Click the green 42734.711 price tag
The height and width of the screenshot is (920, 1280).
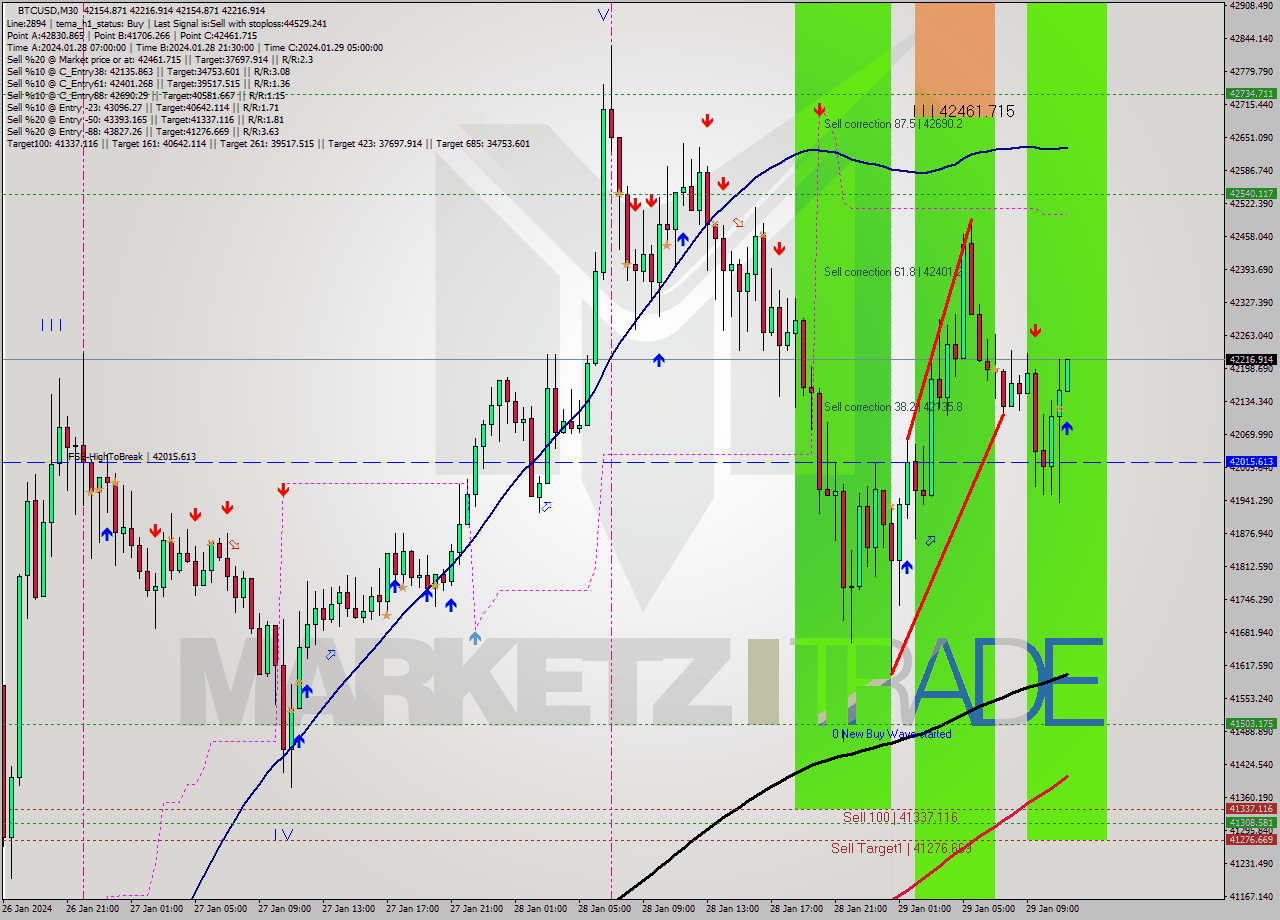point(1251,93)
